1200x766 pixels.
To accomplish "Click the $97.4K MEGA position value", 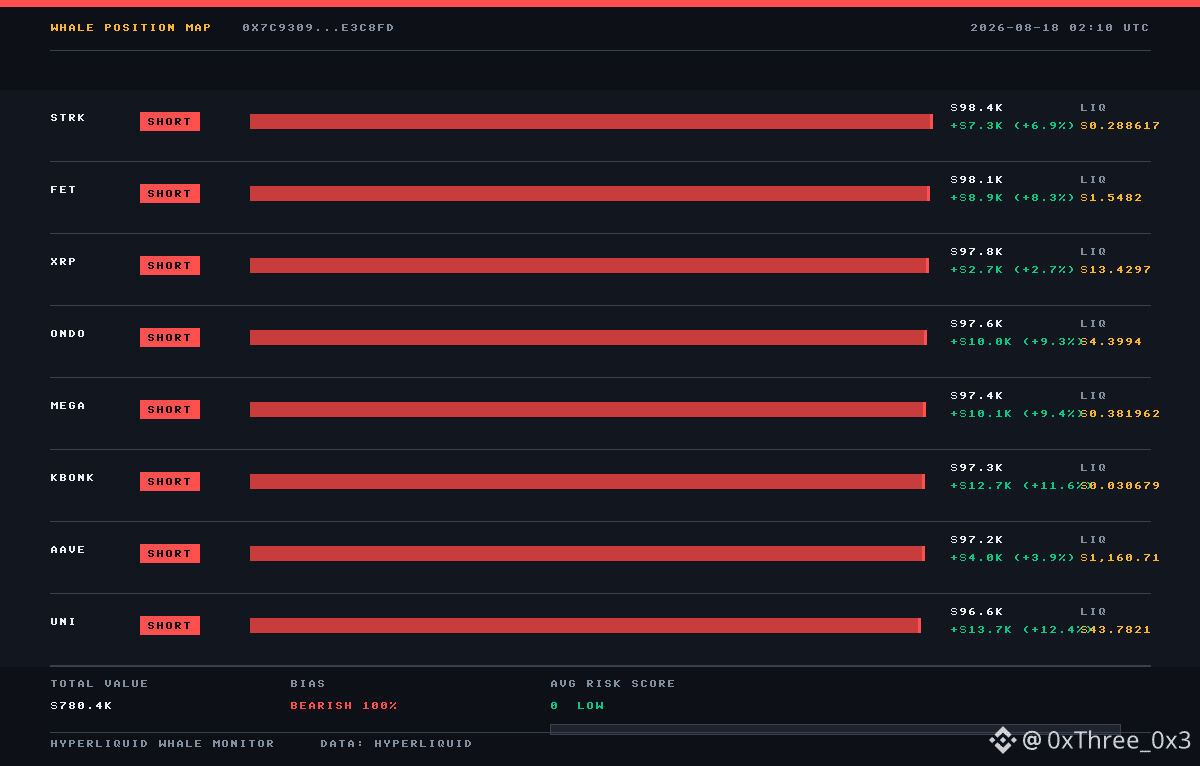I will click(976, 396).
